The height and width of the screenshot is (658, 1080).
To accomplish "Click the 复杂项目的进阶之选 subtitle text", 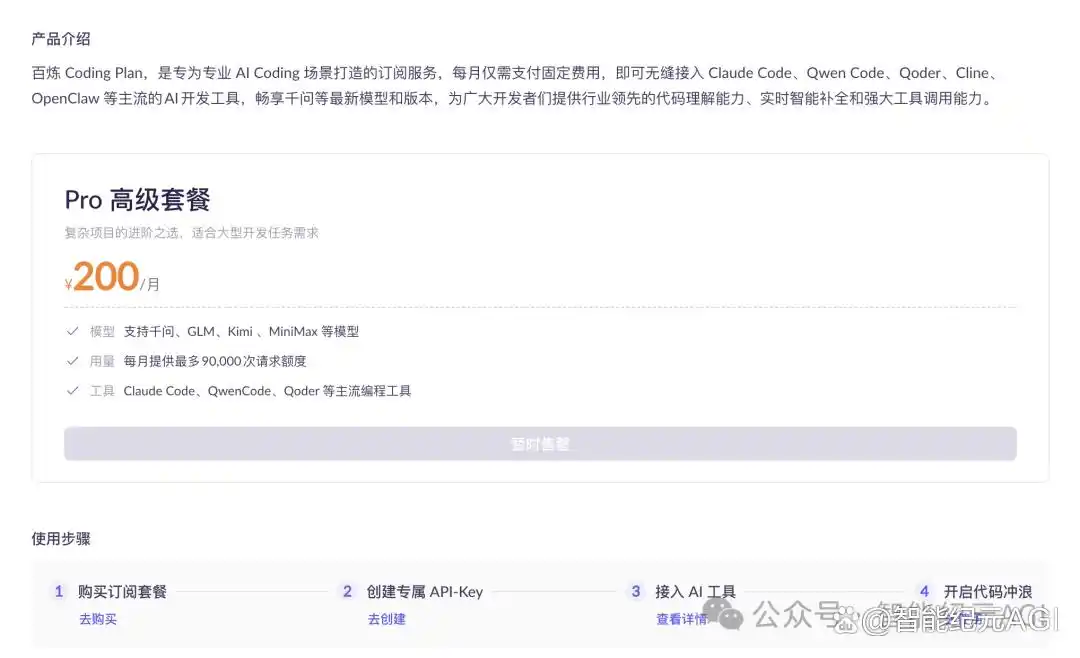I will (191, 232).
